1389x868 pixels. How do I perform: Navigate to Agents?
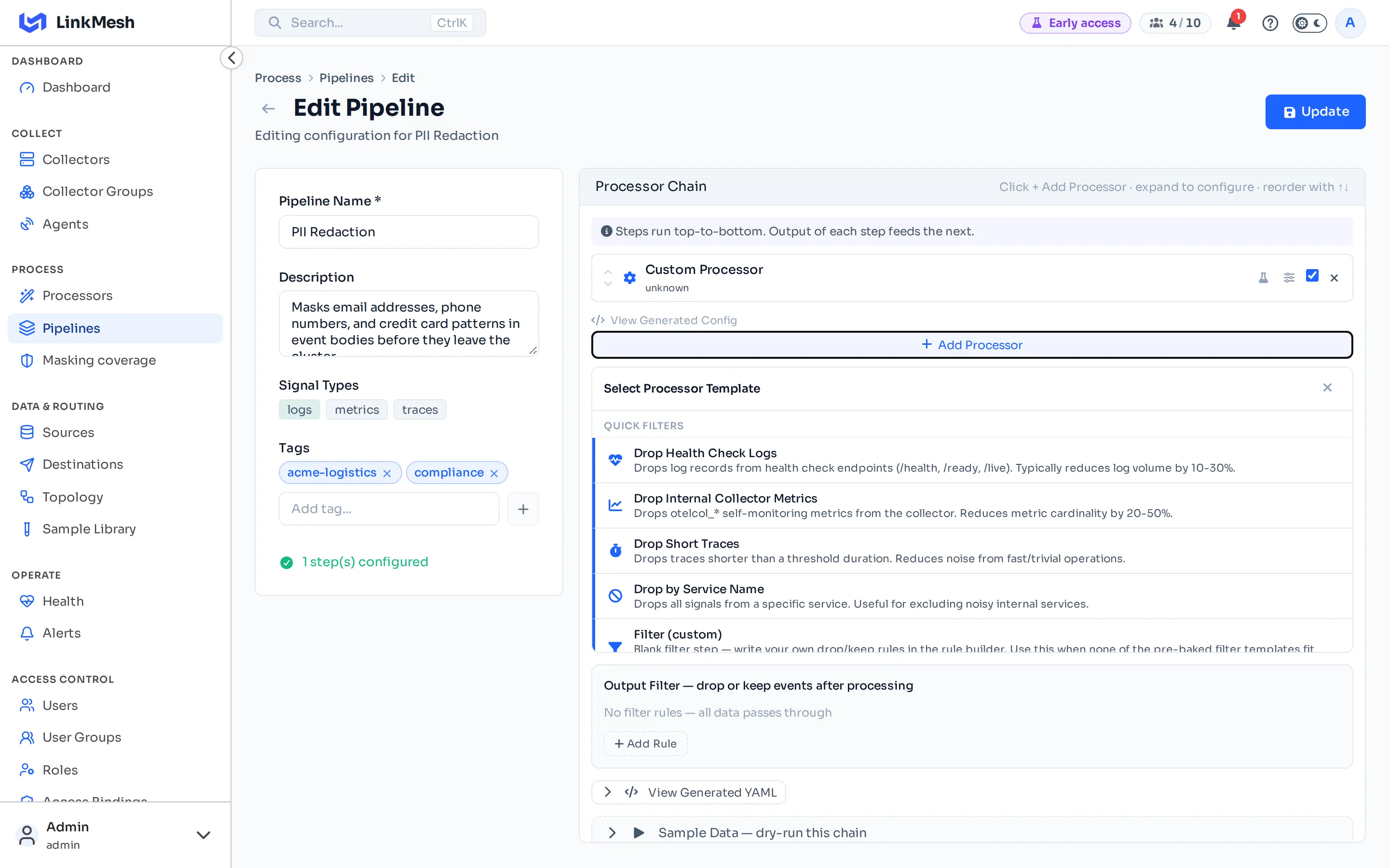click(115, 224)
